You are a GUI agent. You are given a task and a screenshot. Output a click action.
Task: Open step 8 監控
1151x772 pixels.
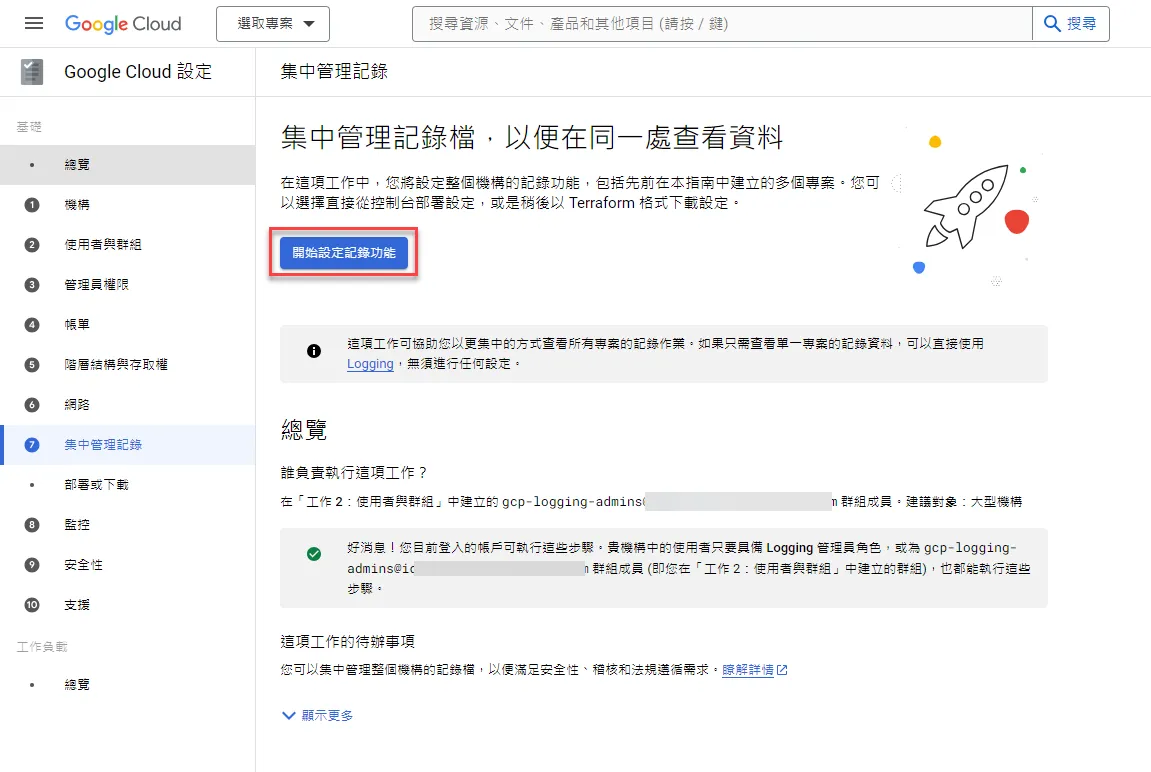[128, 525]
